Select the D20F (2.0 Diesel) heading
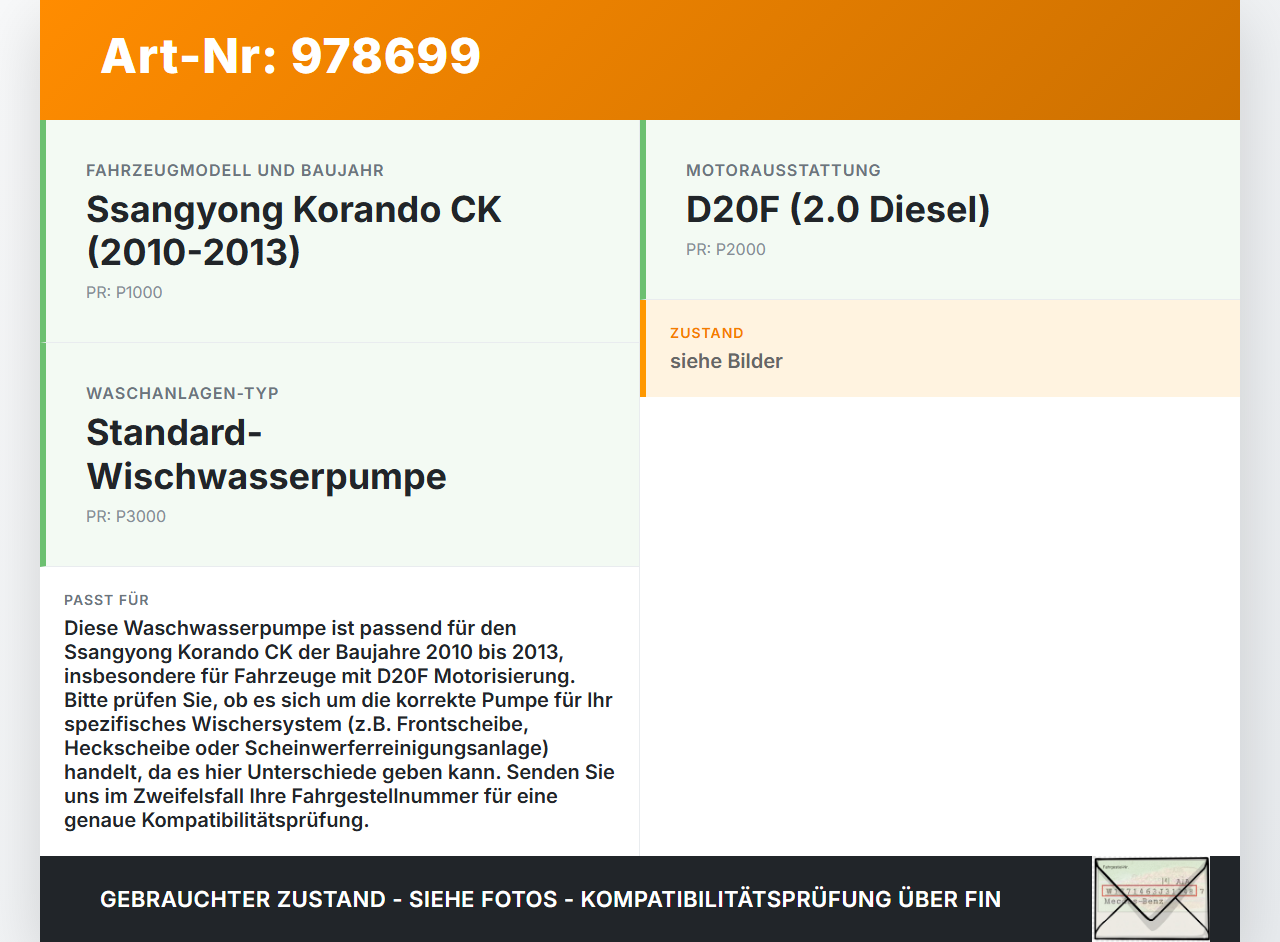 [837, 210]
